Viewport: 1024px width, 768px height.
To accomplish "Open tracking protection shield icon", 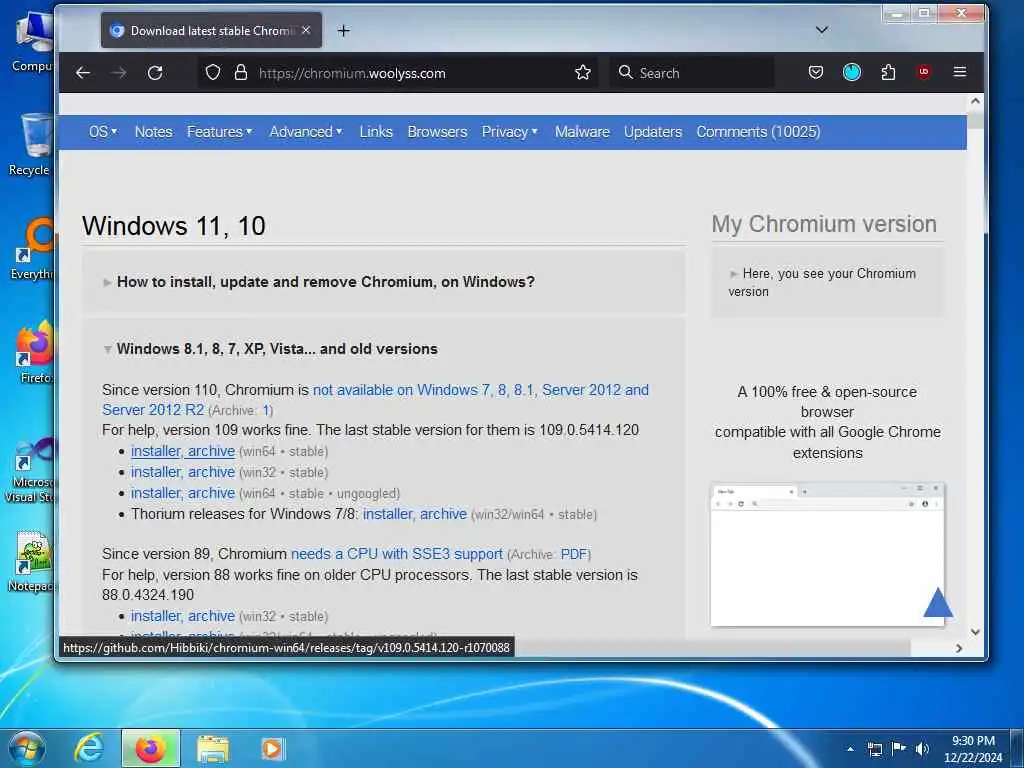I will click(x=213, y=72).
